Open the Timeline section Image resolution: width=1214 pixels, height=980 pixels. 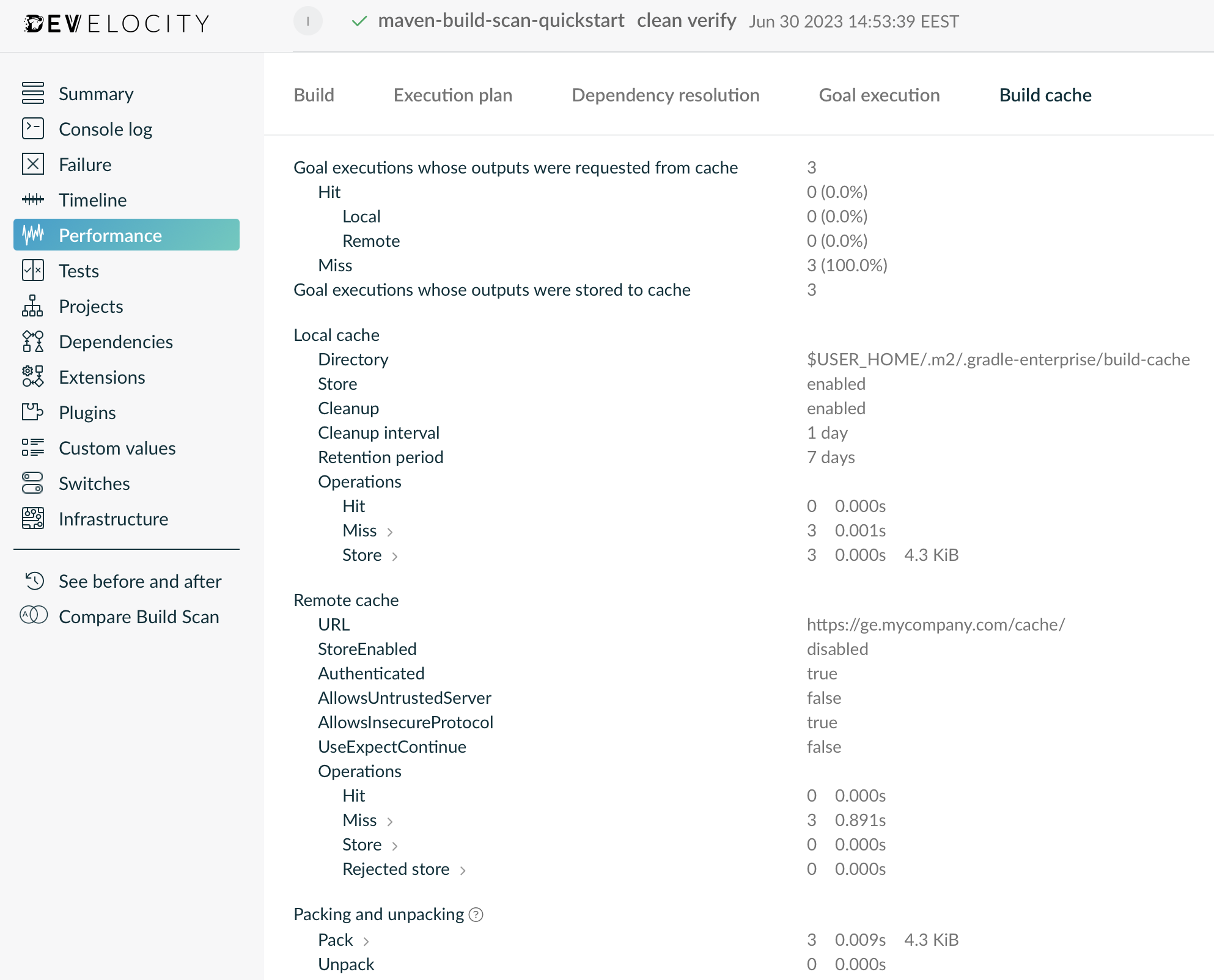pos(92,200)
